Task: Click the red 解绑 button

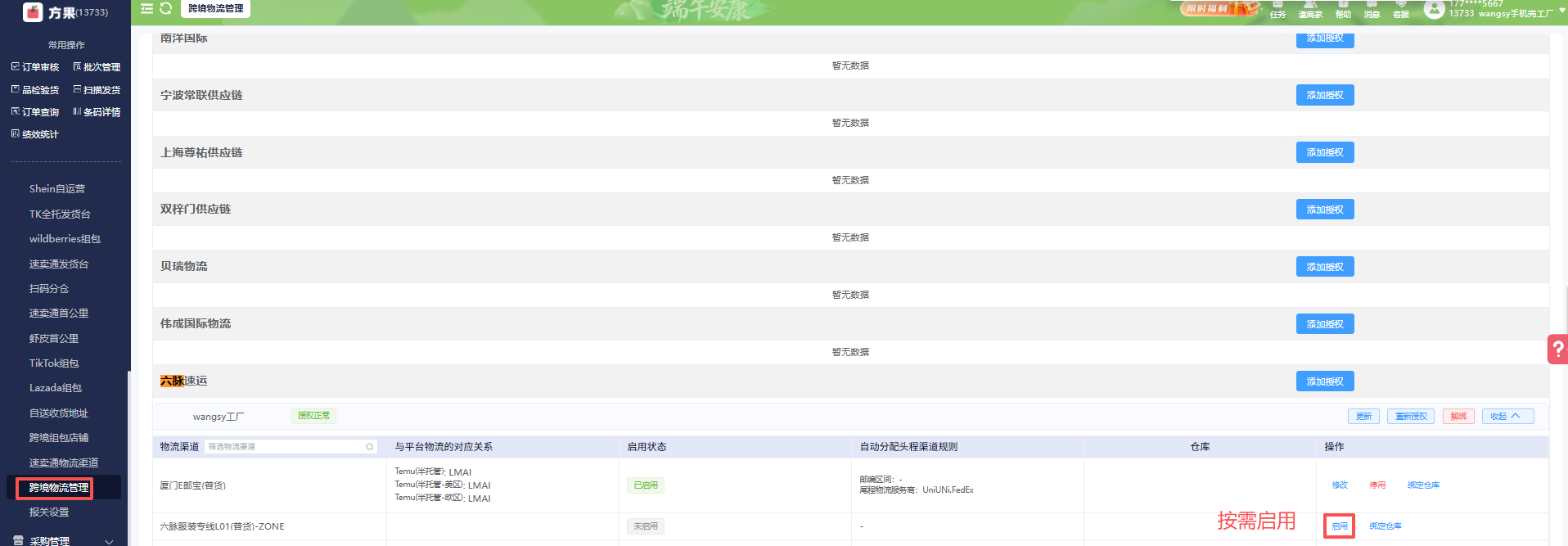Action: 1458,417
